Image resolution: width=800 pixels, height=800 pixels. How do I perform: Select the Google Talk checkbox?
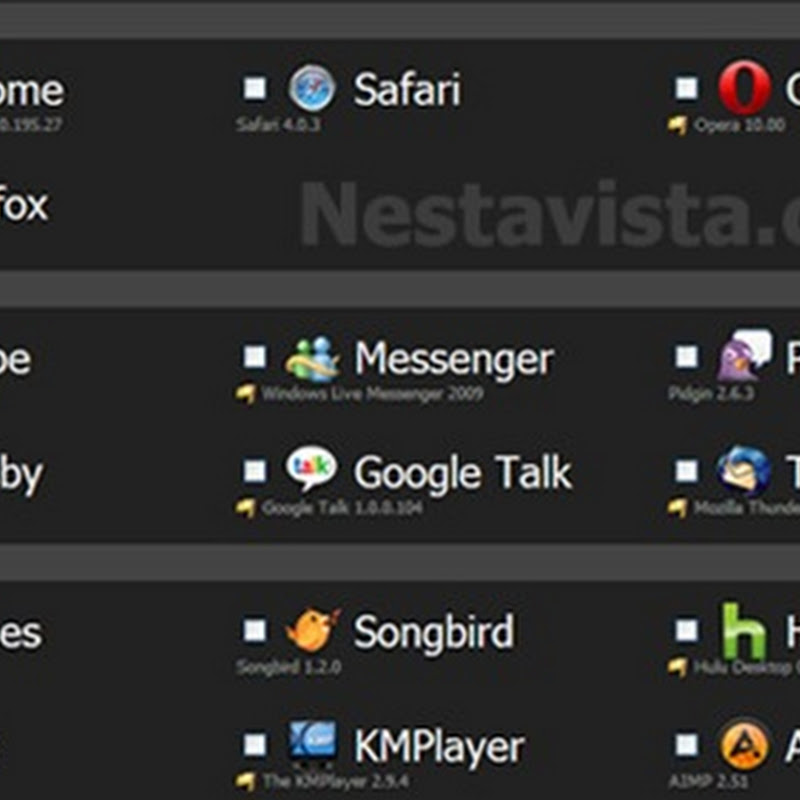coord(255,471)
